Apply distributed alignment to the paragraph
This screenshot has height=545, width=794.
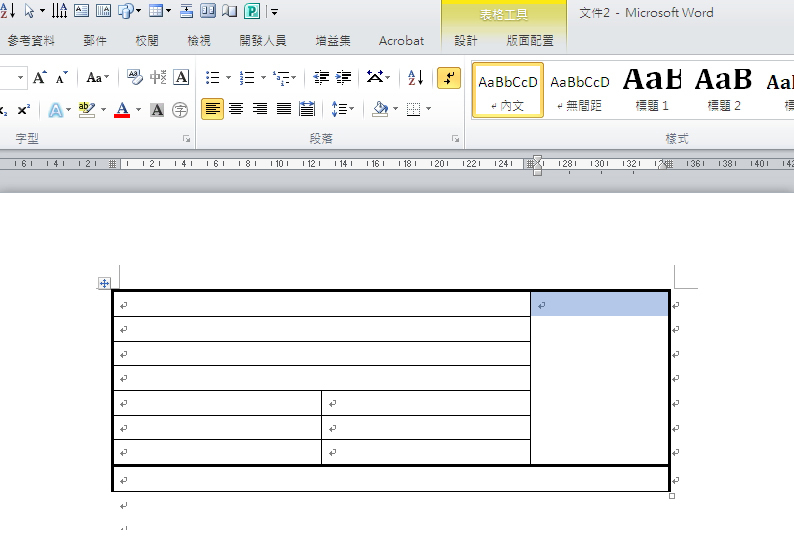click(x=307, y=108)
